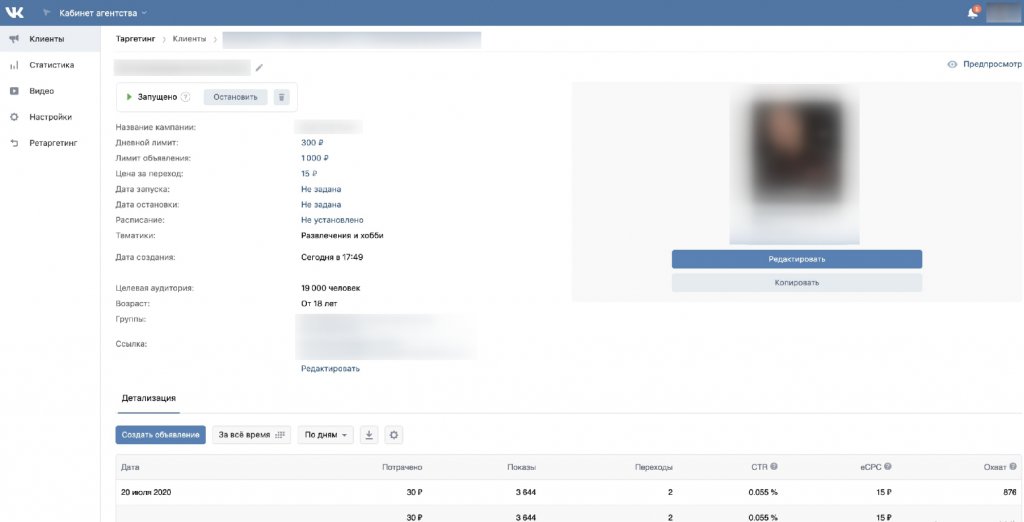Open the Клиенты sidebar section

[x=50, y=39]
